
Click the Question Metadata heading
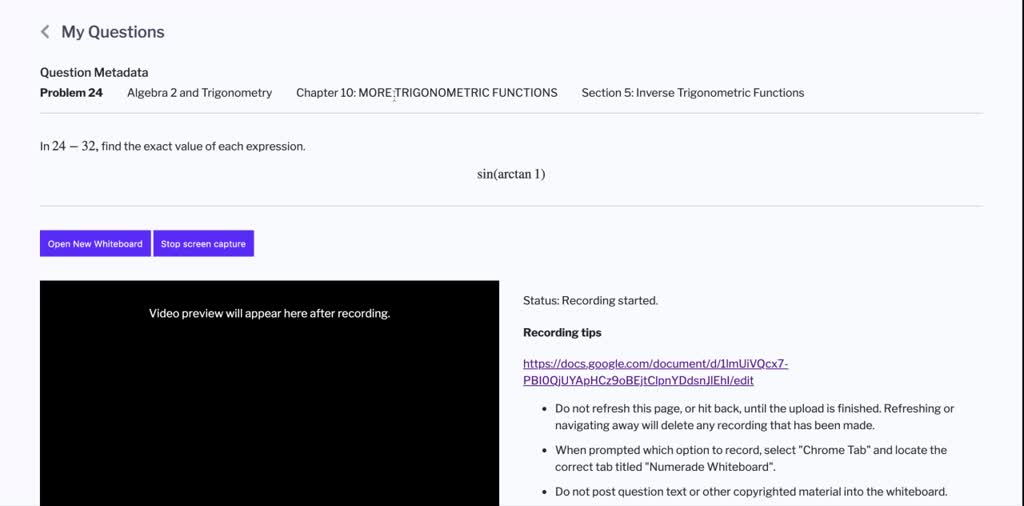point(94,72)
